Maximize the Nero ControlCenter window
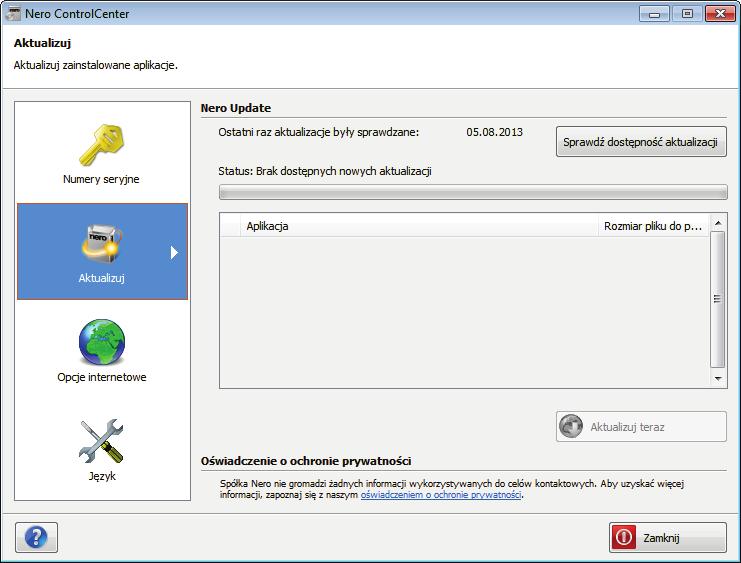741x563 pixels. point(687,13)
